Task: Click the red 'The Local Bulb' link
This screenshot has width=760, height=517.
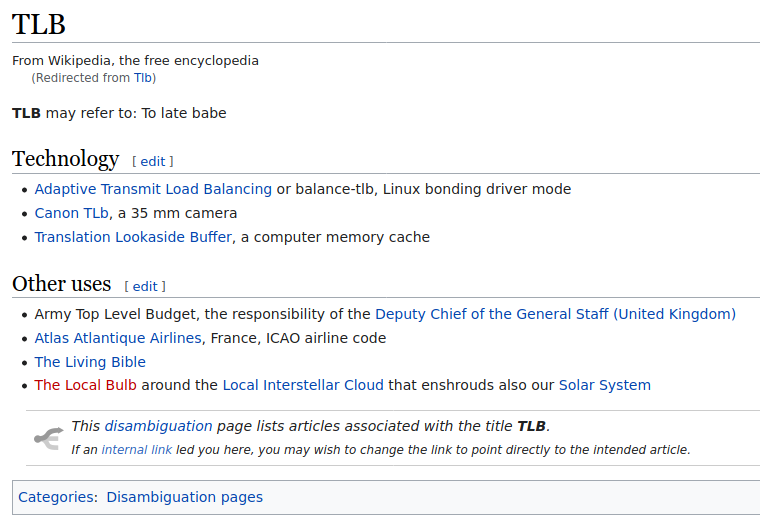Action: click(x=85, y=385)
